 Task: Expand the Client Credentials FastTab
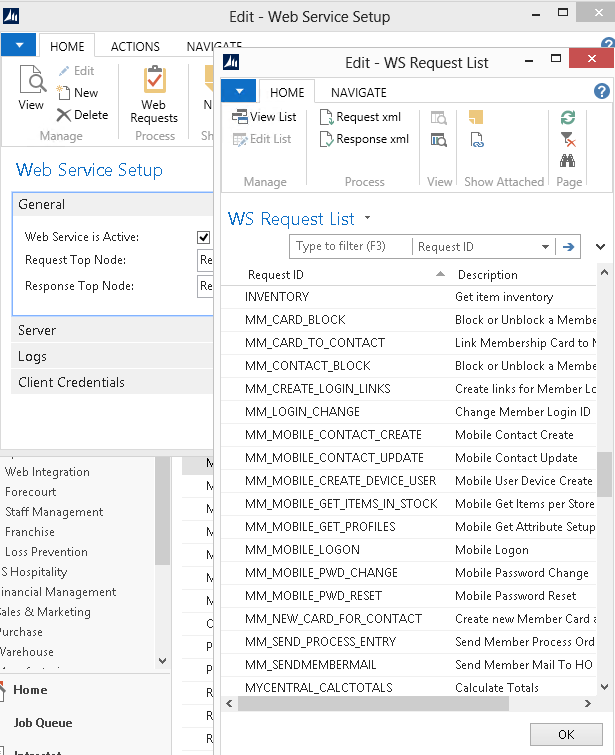click(71, 382)
